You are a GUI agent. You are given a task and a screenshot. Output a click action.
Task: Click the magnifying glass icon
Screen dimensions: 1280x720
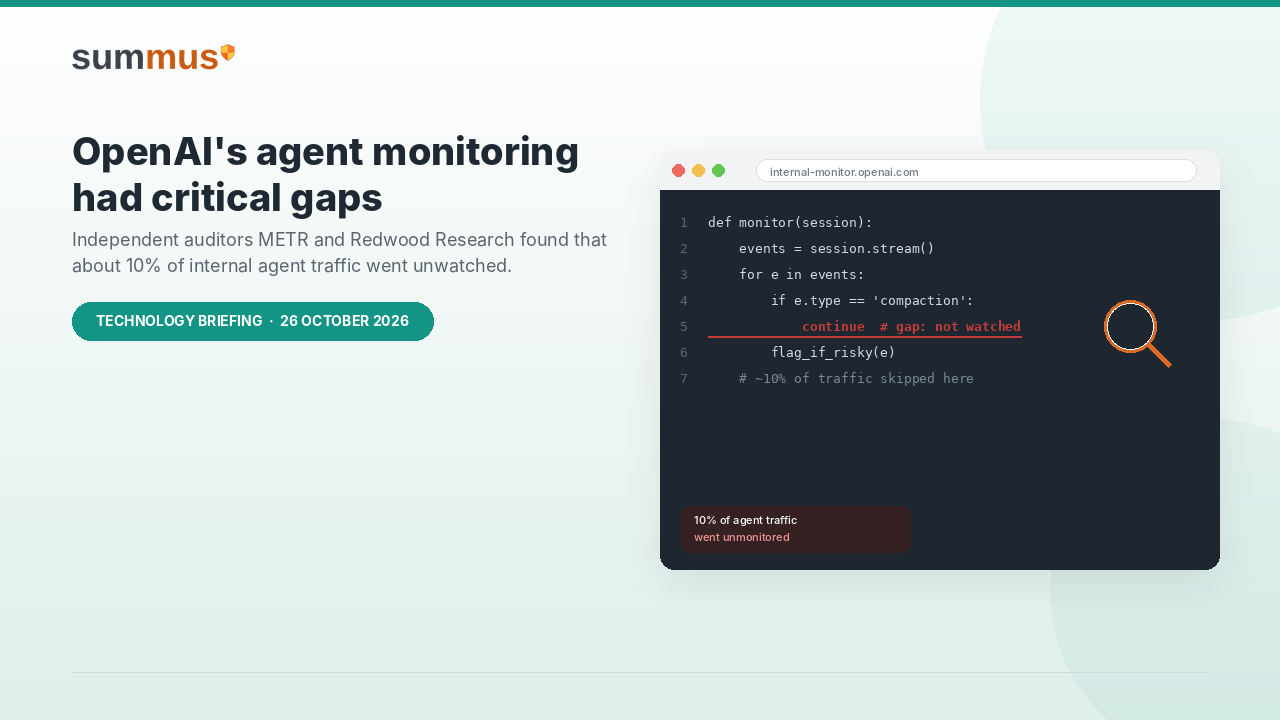(1138, 334)
